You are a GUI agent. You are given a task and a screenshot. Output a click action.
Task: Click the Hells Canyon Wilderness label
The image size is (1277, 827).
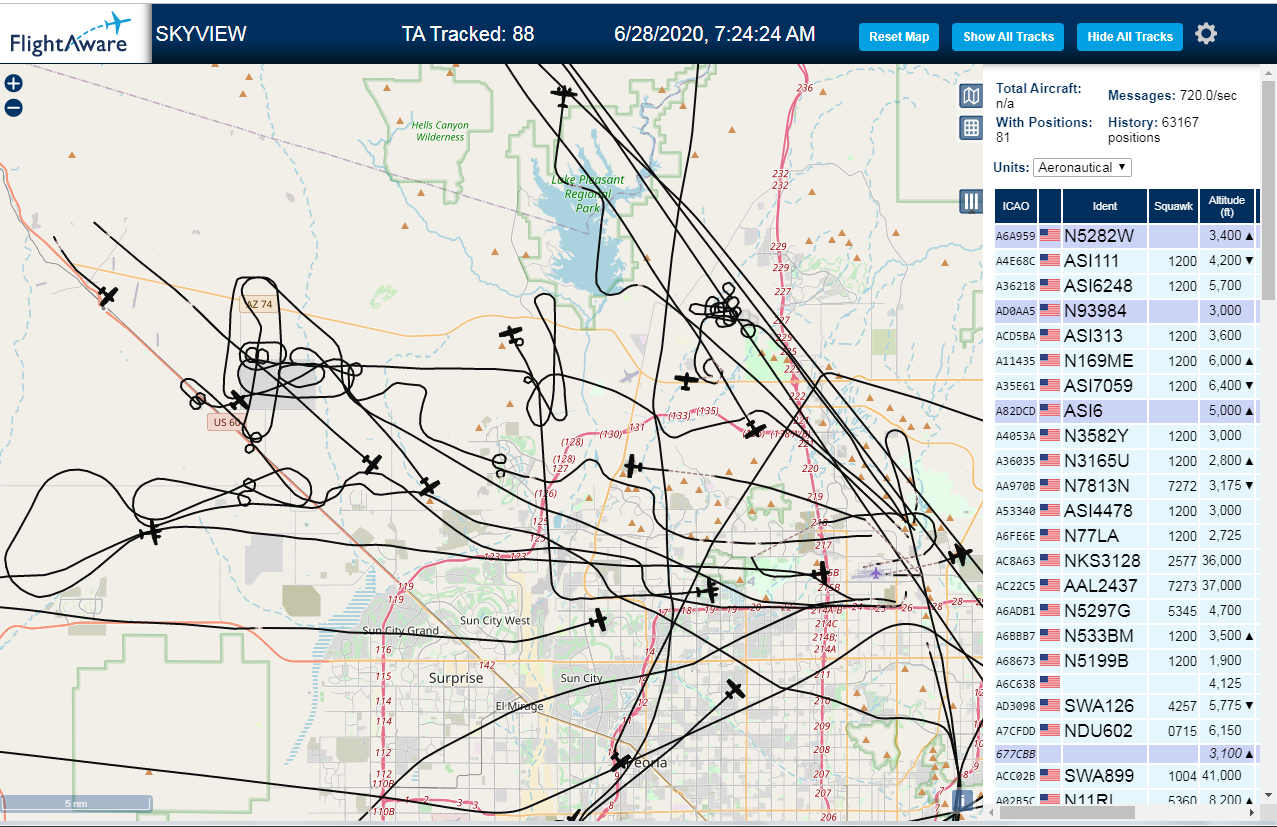[441, 131]
